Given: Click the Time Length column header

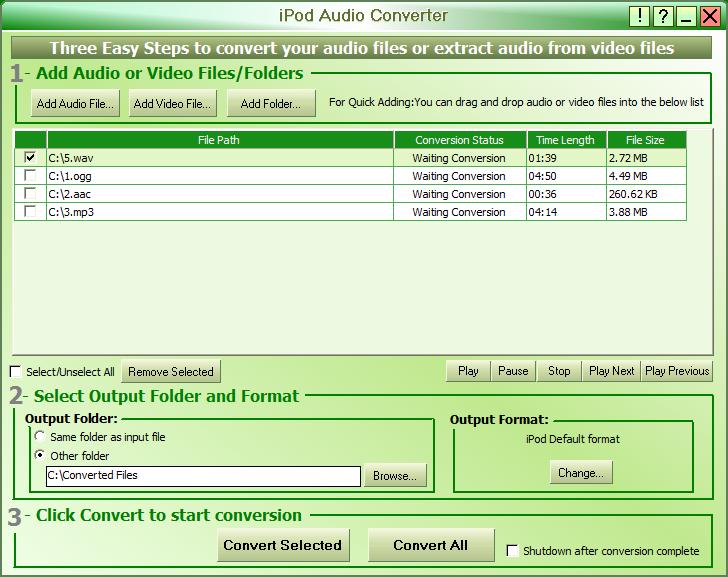Looking at the screenshot, I should pos(566,140).
